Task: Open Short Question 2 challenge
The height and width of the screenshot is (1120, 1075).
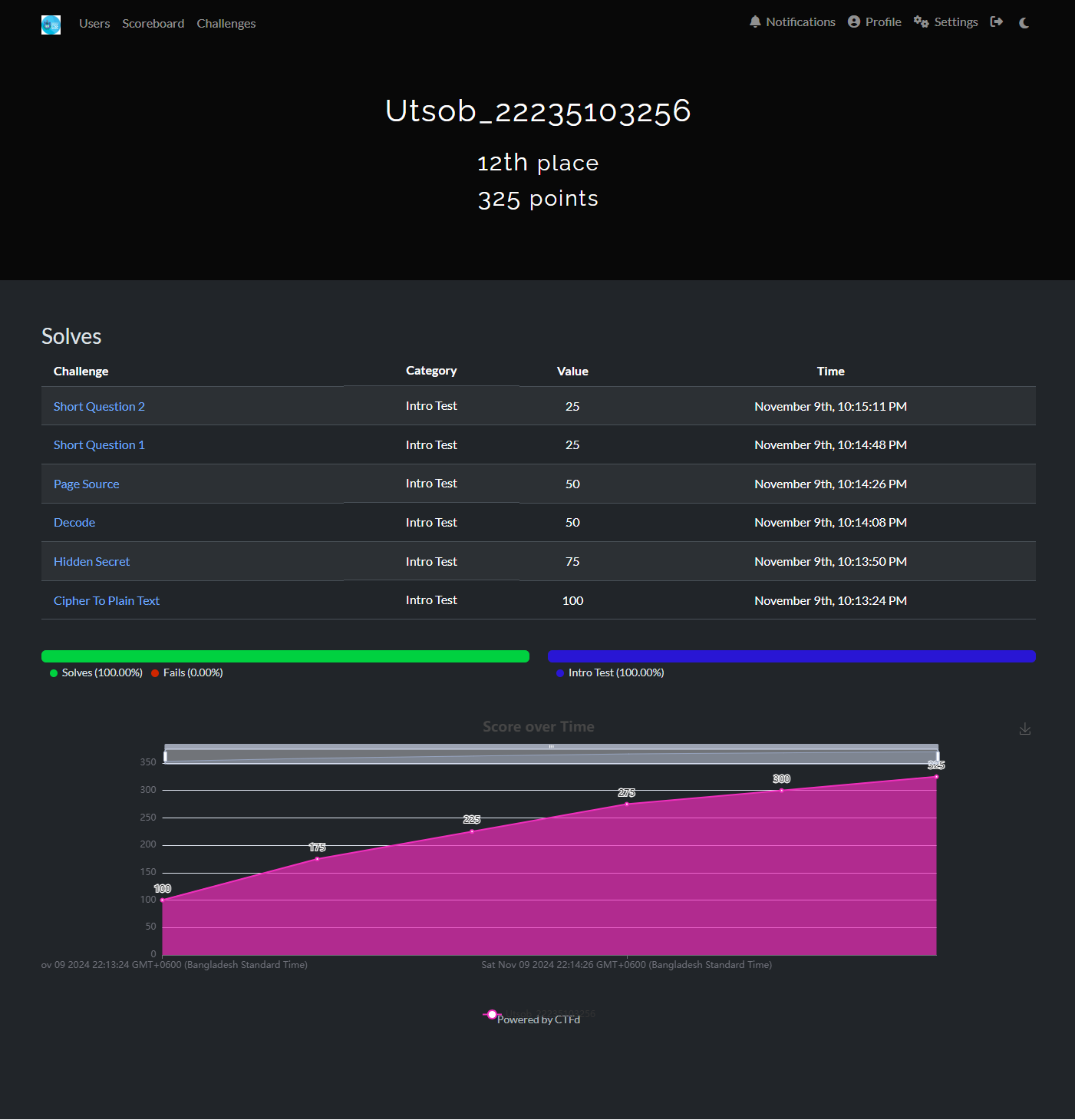Action: pyautogui.click(x=99, y=407)
